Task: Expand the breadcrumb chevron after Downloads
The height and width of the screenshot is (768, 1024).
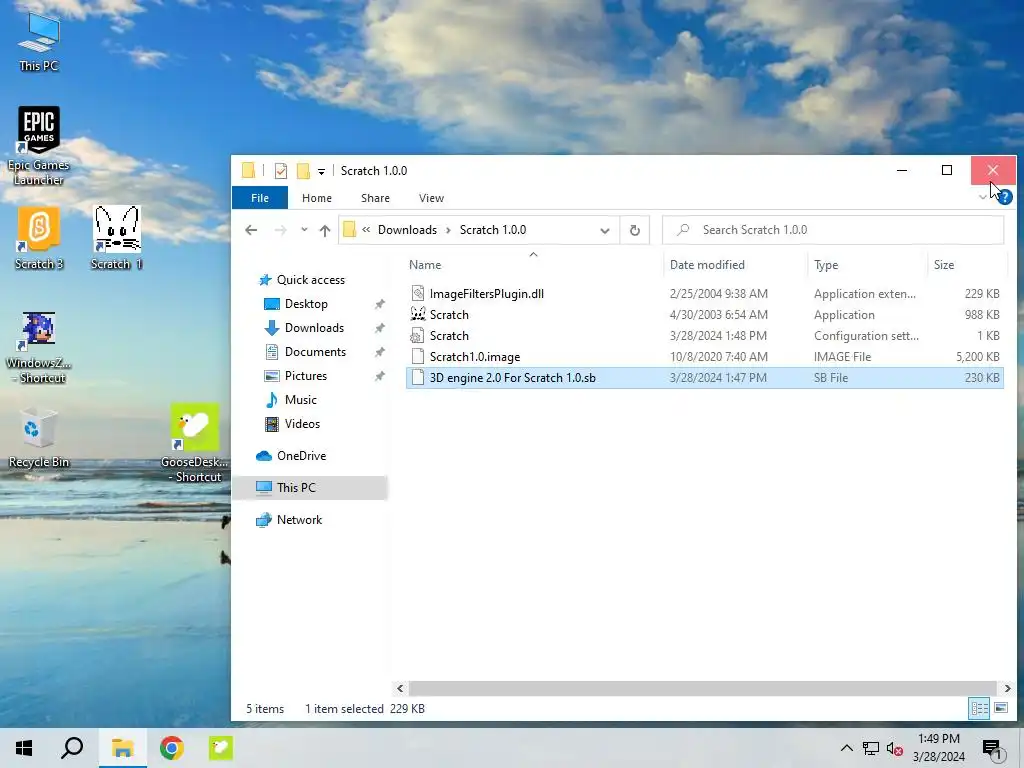Action: (x=448, y=230)
